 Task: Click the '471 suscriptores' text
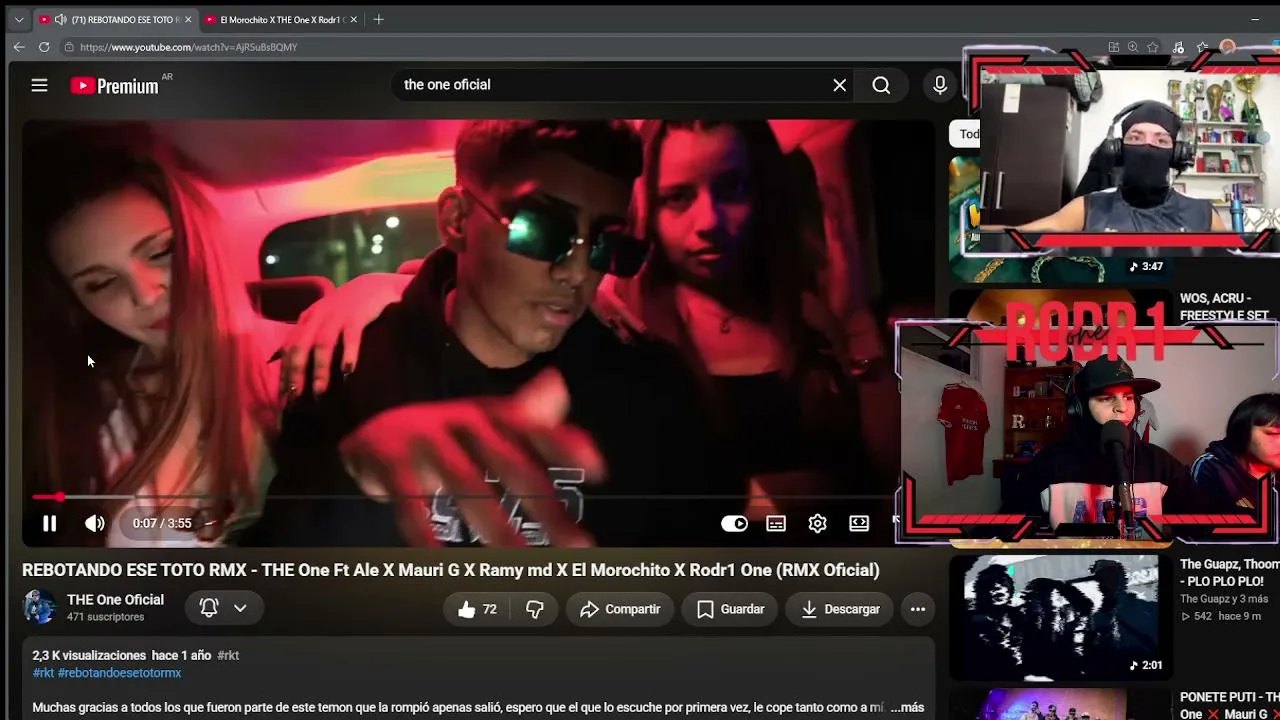pyautogui.click(x=106, y=617)
